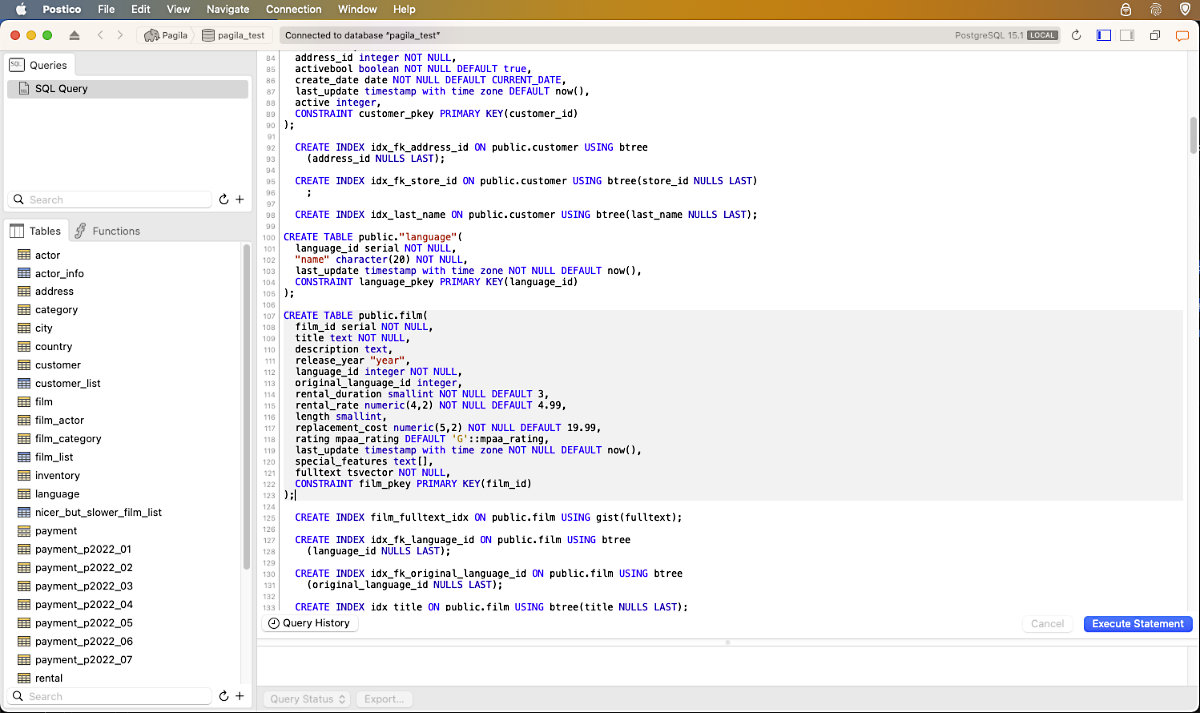The image size is (1200, 713).
Task: Click the Pagila elephant connection breadcrumb
Action: coord(166,35)
